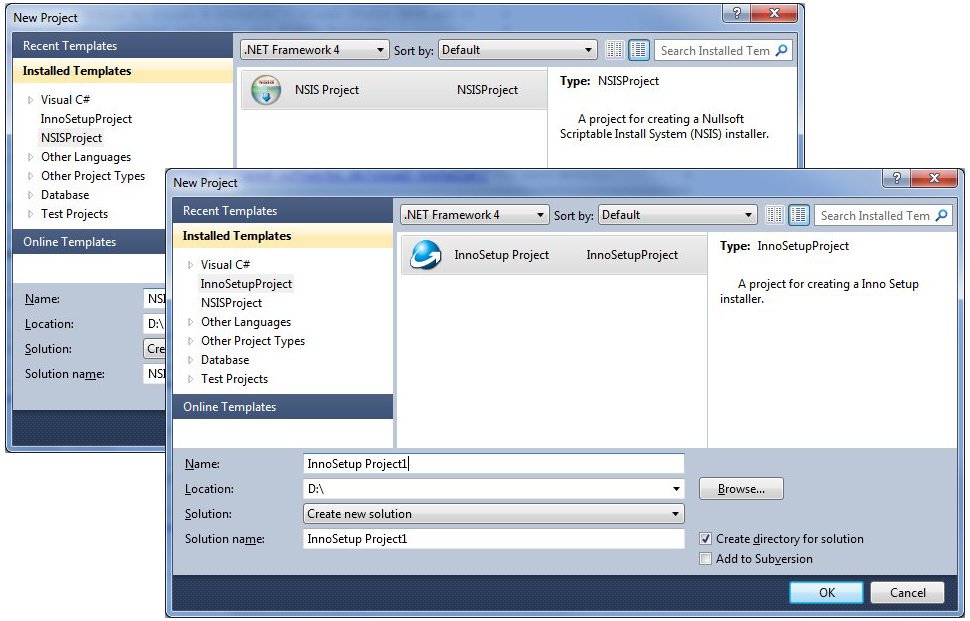Open help in the front New Project dialog
Image resolution: width=970 pixels, height=621 pixels.
coord(896,178)
